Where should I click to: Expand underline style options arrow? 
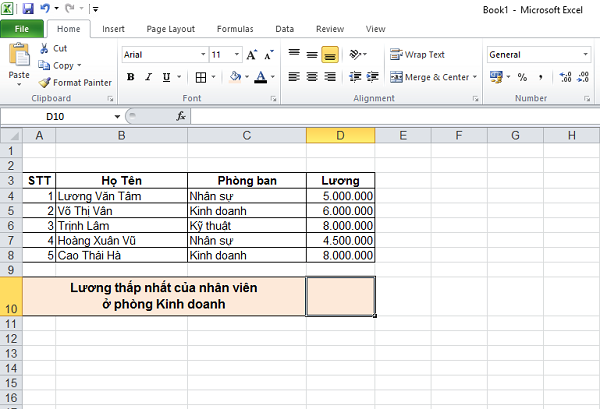tap(179, 77)
